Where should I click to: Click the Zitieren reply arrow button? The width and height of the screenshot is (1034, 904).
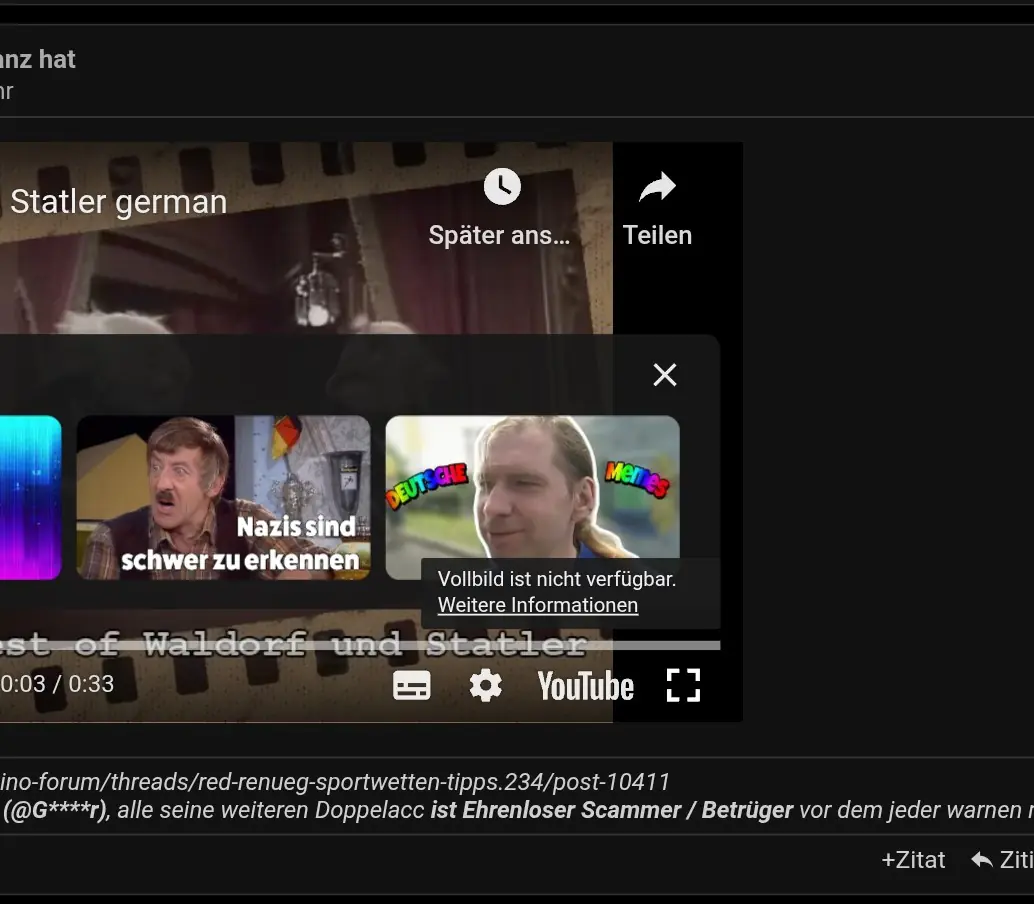pyautogui.click(x=1002, y=860)
